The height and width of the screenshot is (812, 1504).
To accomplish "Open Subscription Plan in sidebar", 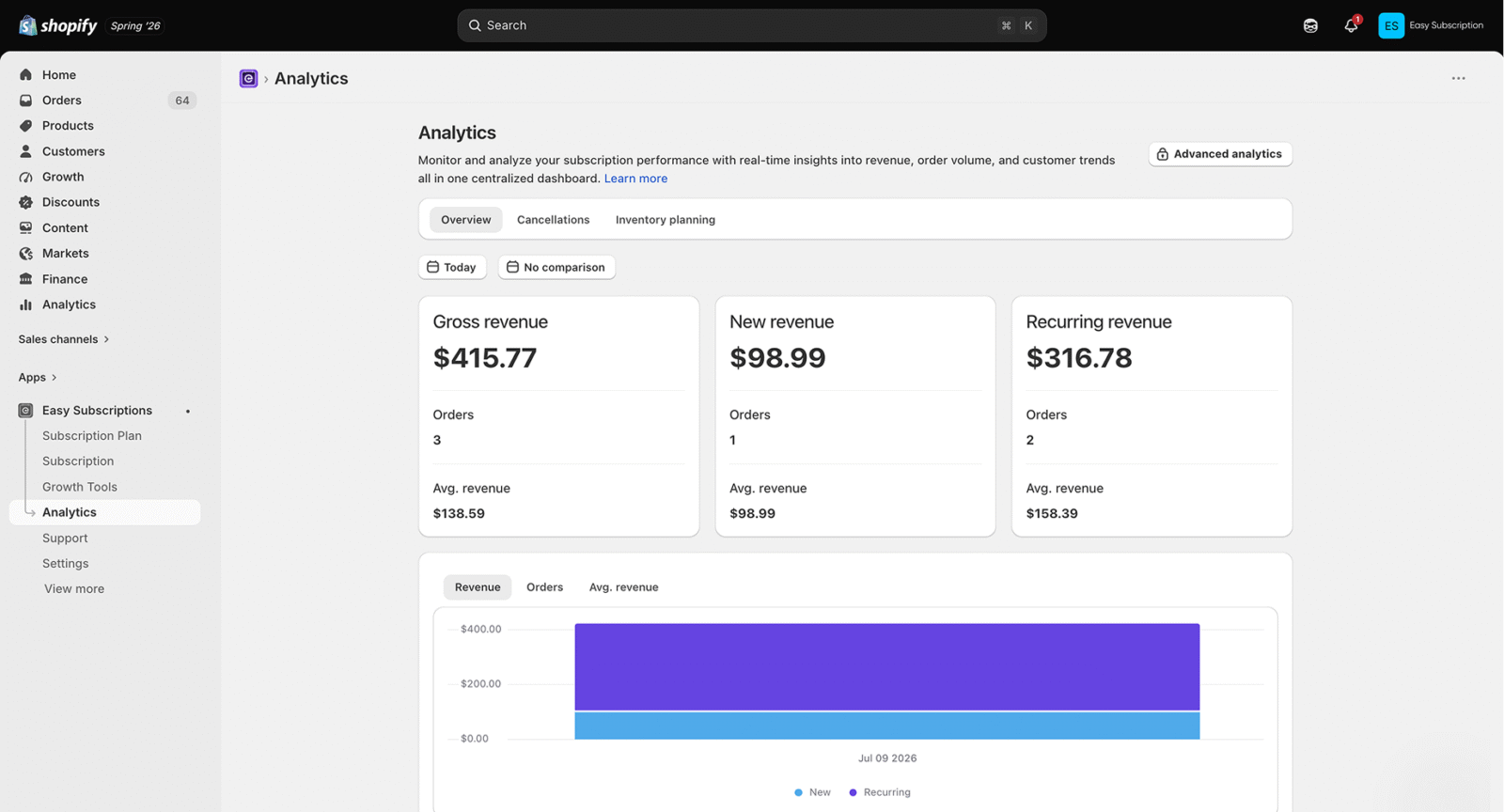I will pyautogui.click(x=92, y=436).
